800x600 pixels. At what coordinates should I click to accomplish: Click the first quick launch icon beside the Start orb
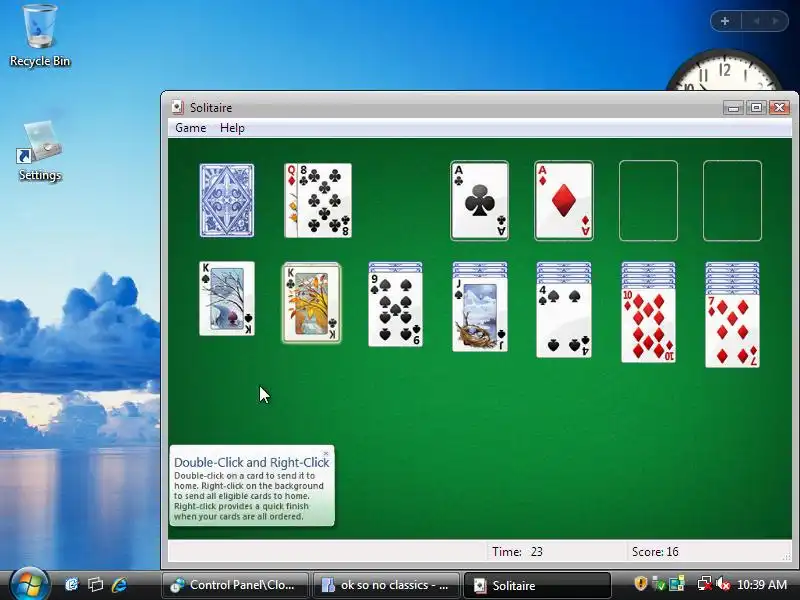pos(72,585)
